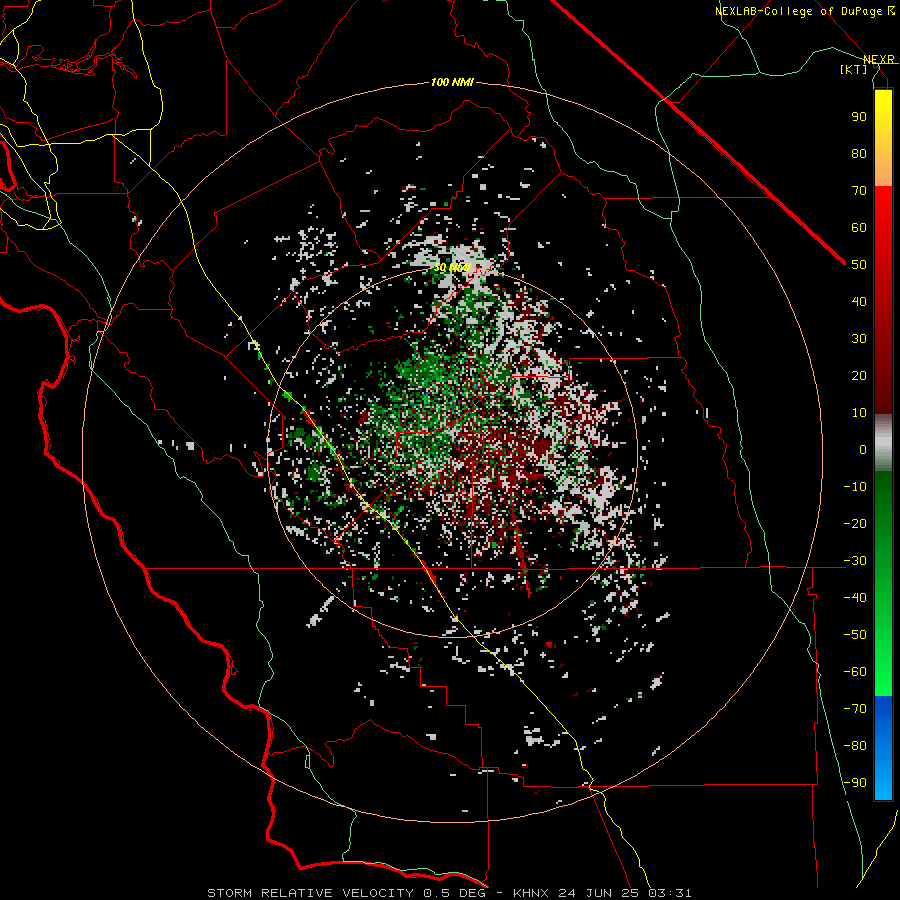Click the 70 value on the velocity scale
900x900 pixels.
pyautogui.click(x=859, y=191)
